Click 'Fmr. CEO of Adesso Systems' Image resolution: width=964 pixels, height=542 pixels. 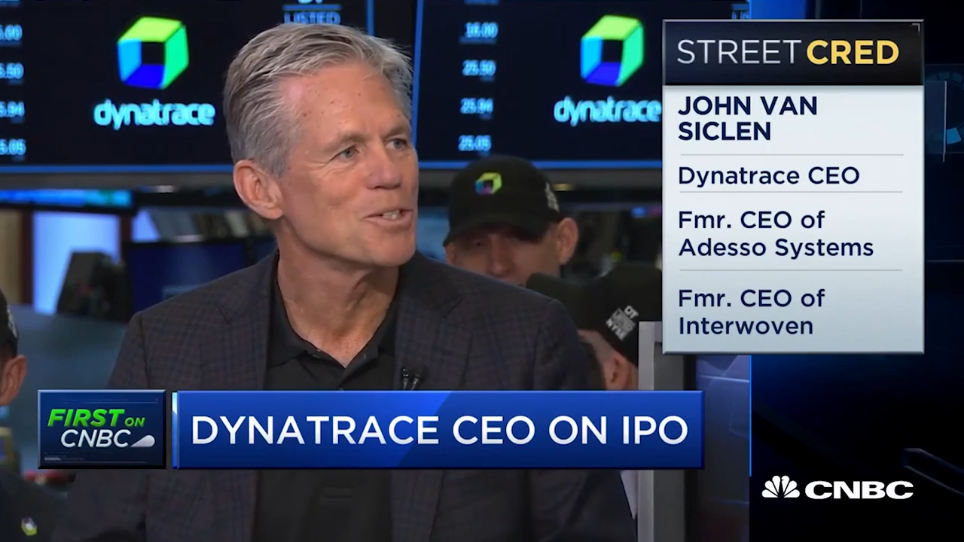pos(775,234)
